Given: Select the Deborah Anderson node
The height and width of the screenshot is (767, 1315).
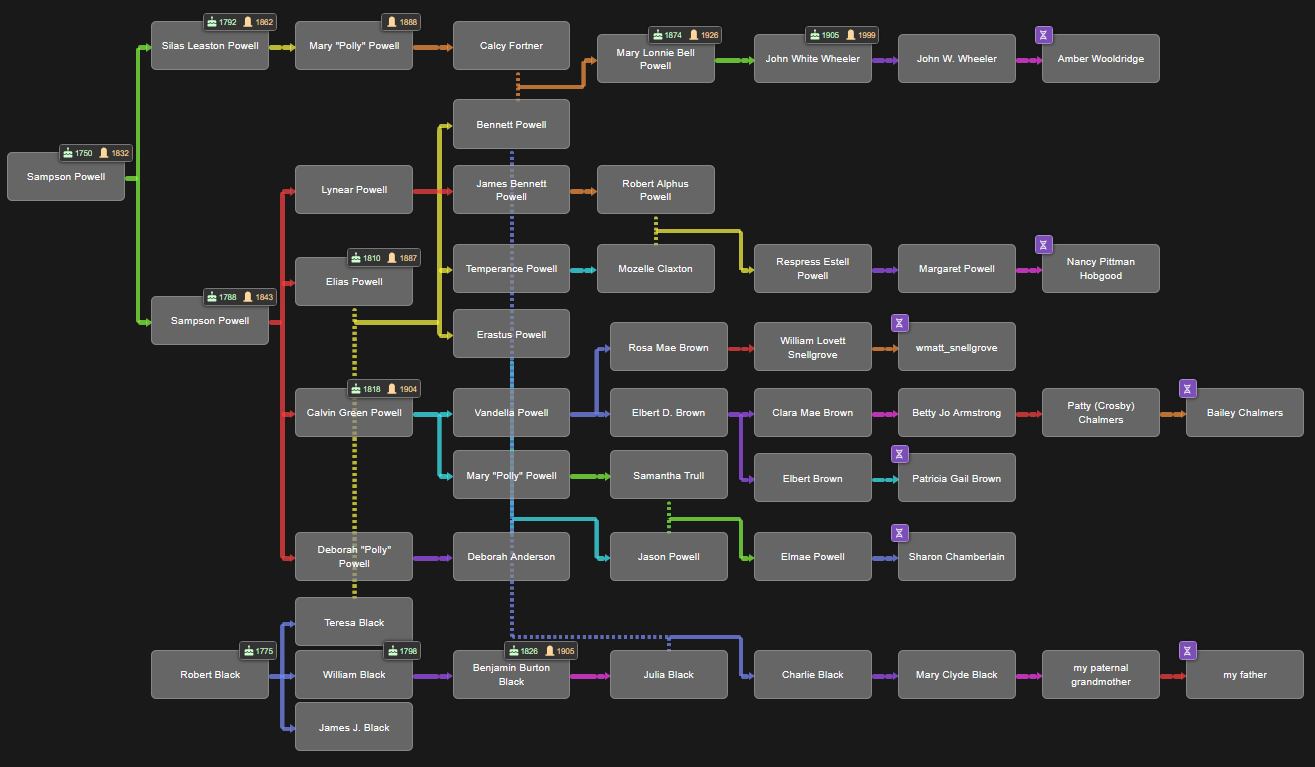Looking at the screenshot, I should click(511, 557).
